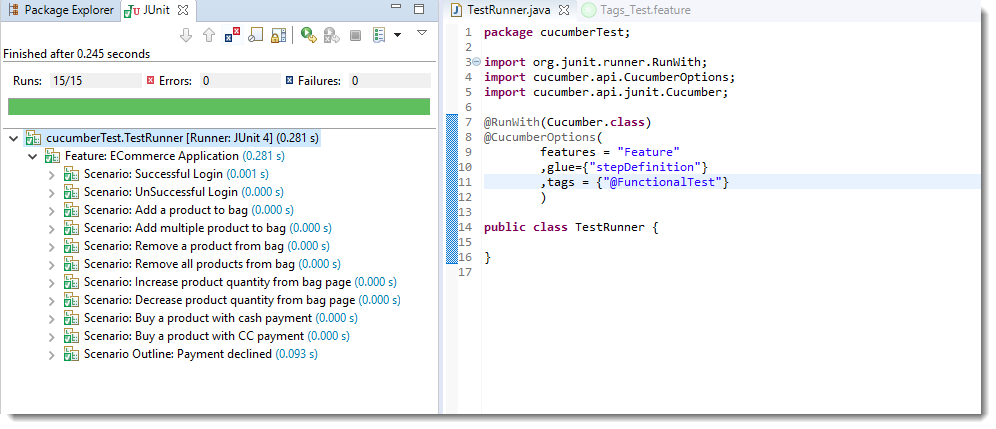Screen dimensions: 996x429
Task: Maximize the JUnit view panel
Action: point(419,9)
